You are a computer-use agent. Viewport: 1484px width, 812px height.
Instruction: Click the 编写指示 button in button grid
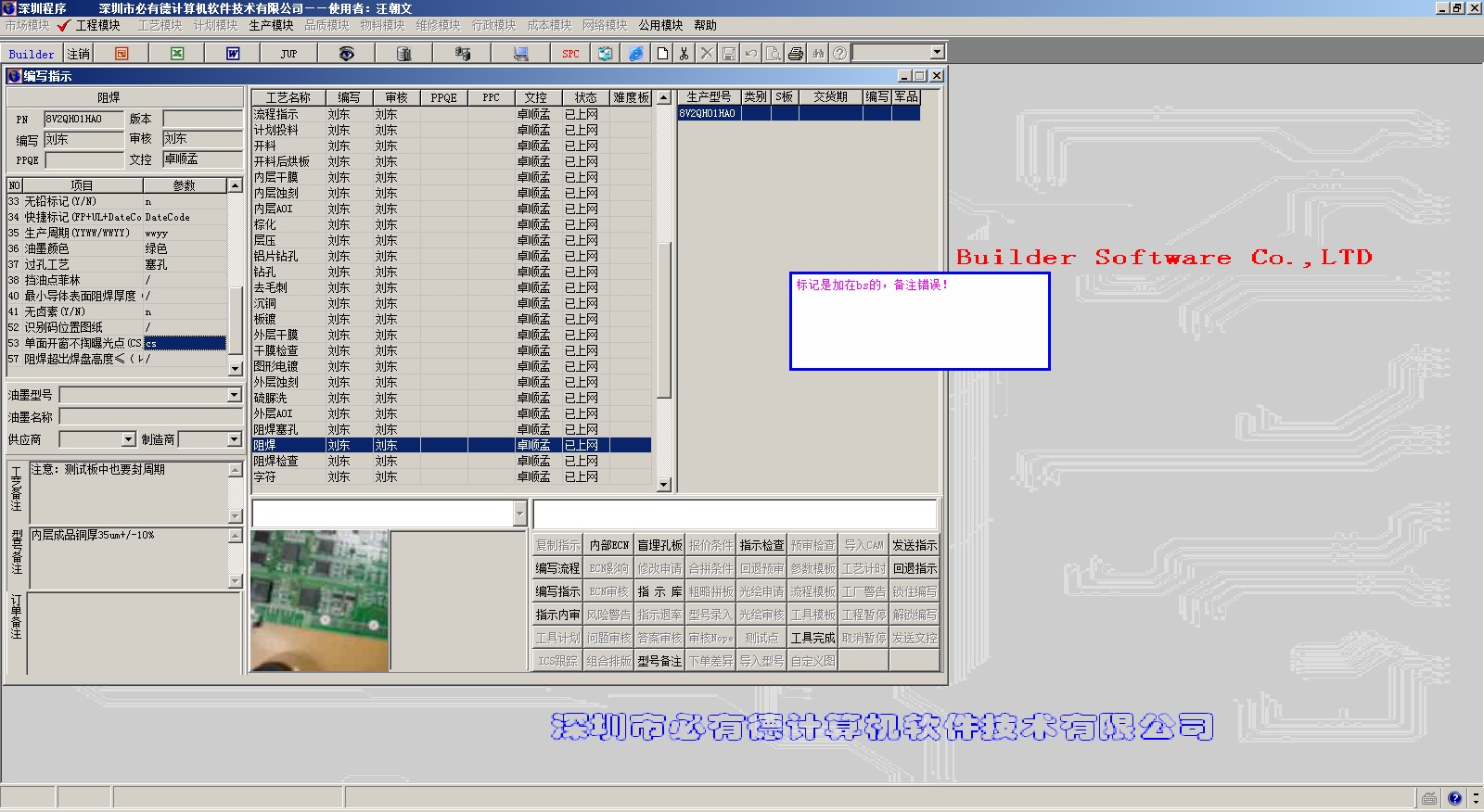pos(558,591)
